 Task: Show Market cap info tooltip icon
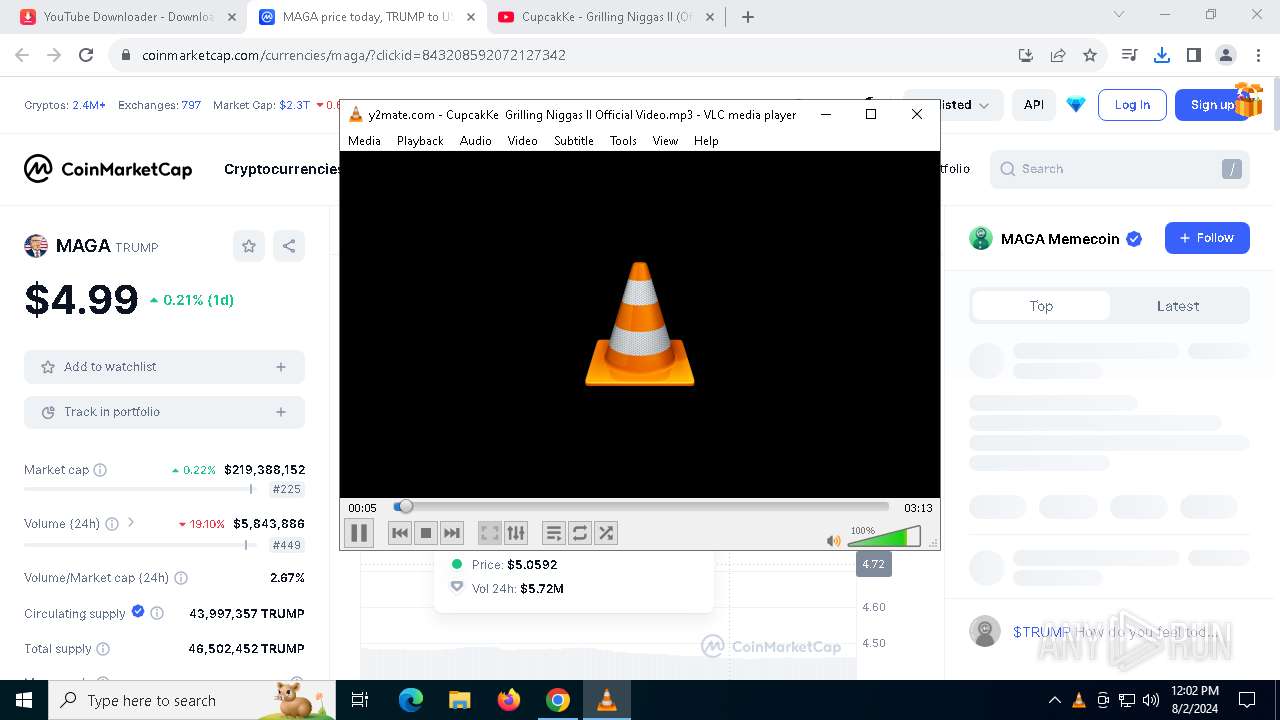point(100,470)
